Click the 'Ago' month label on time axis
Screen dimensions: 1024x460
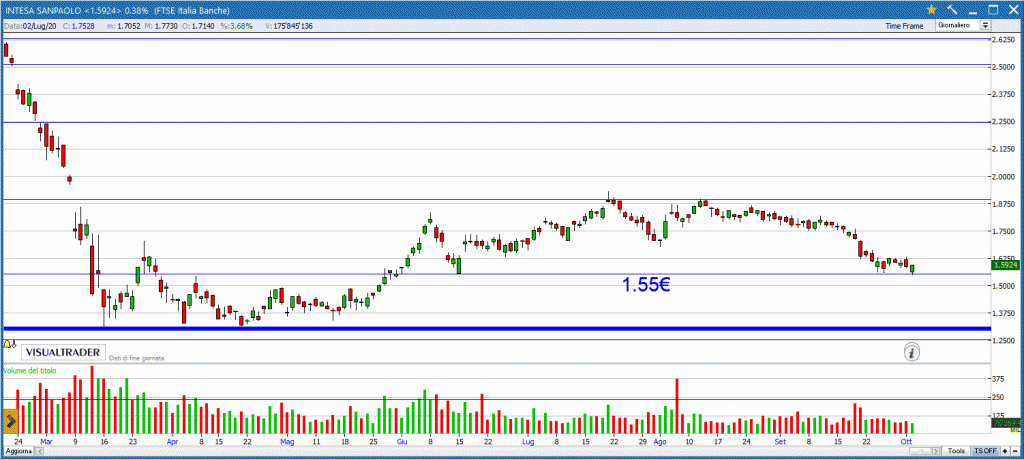click(660, 441)
